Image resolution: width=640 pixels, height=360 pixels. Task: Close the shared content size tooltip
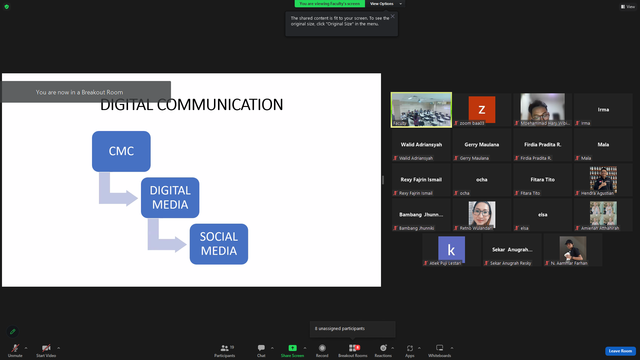click(393, 16)
